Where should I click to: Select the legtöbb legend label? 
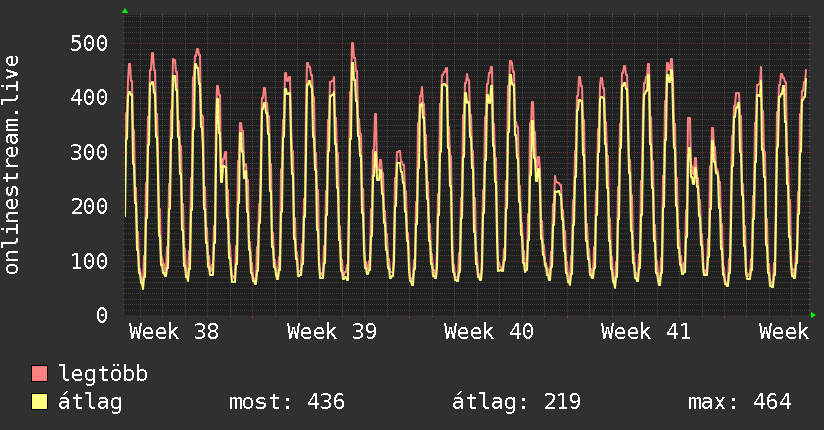[x=103, y=374]
